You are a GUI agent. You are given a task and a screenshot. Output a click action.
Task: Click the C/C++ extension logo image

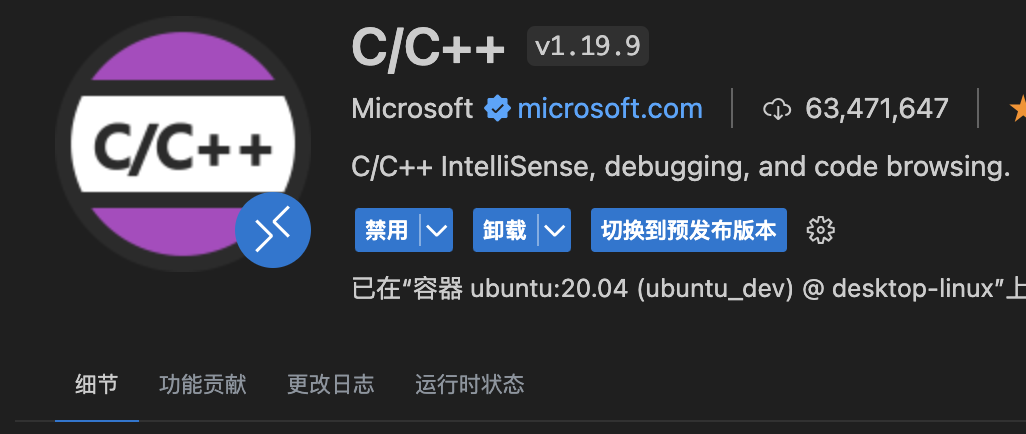pos(183,143)
